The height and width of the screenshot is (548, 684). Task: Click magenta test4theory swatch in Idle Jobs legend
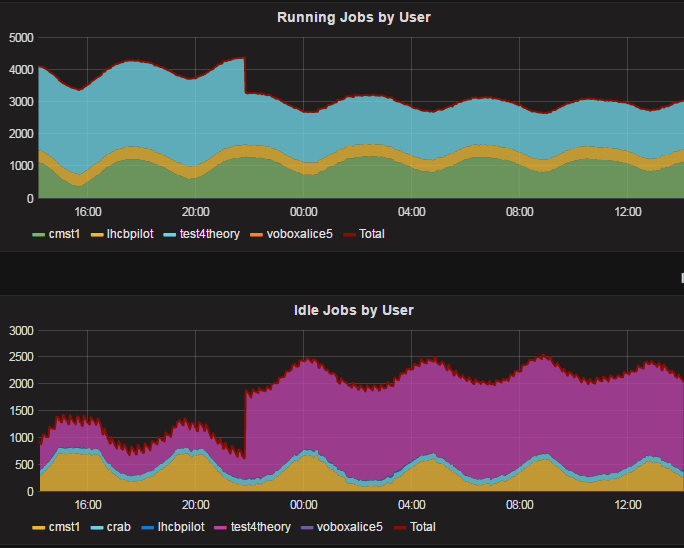point(225,527)
